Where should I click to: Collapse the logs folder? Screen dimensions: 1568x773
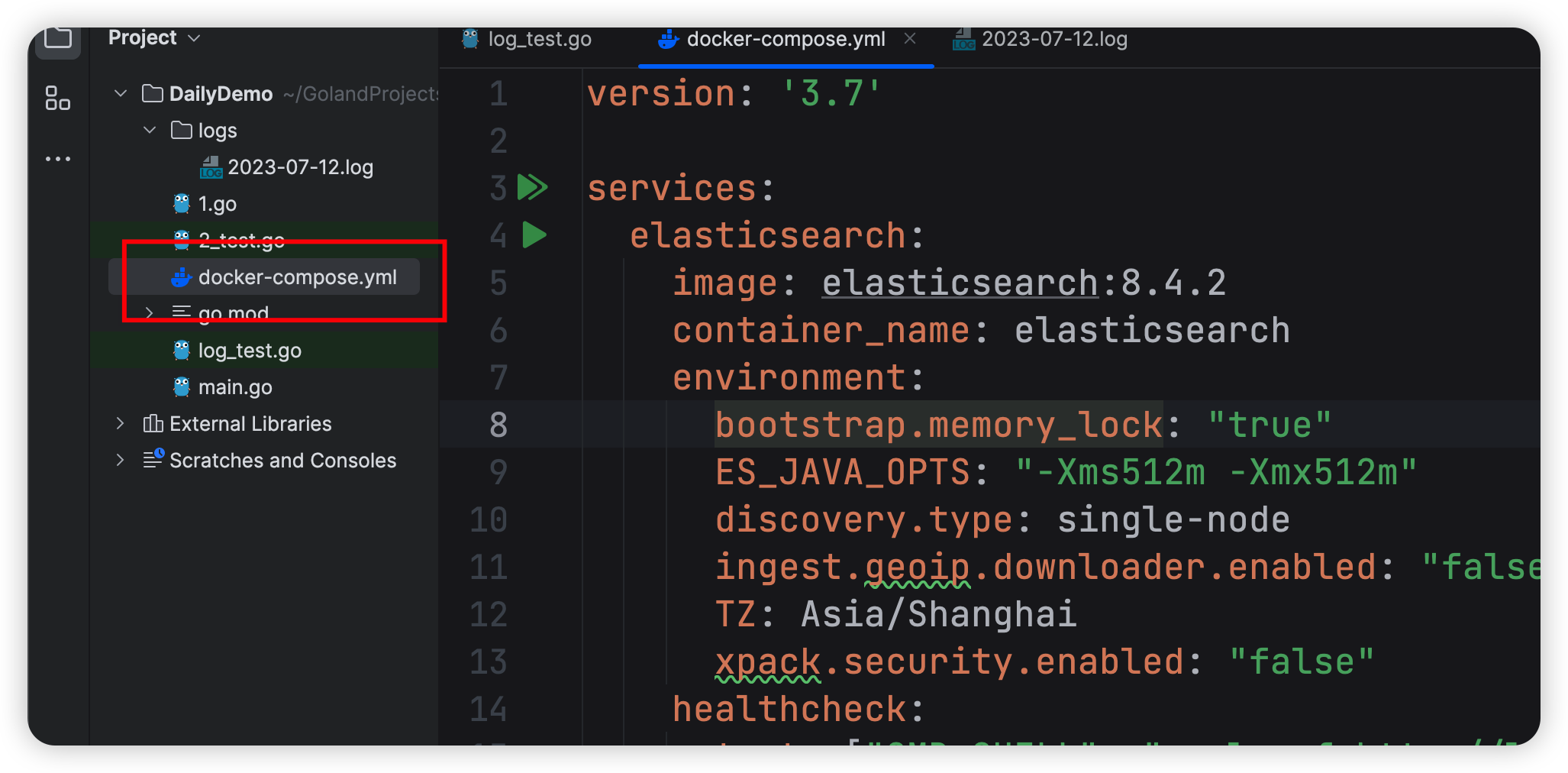[149, 130]
